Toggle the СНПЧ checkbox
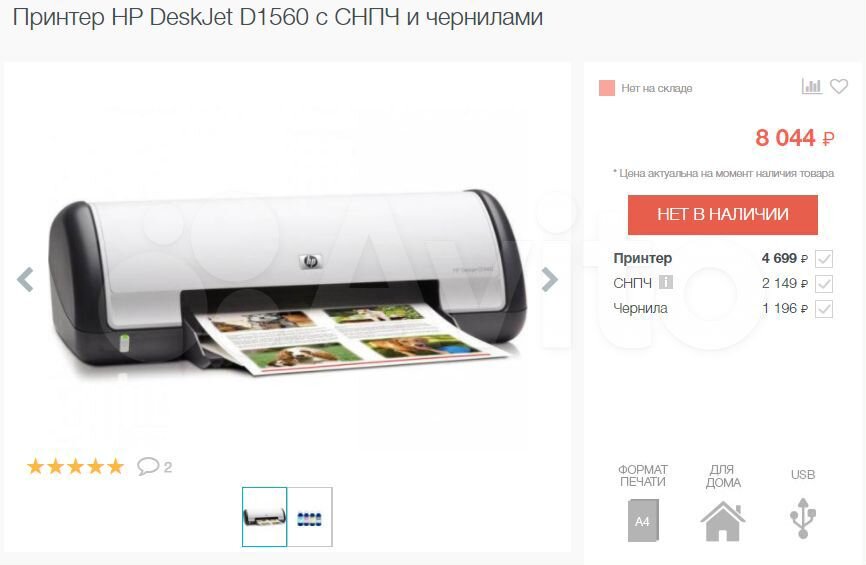The width and height of the screenshot is (866, 565). point(824,284)
